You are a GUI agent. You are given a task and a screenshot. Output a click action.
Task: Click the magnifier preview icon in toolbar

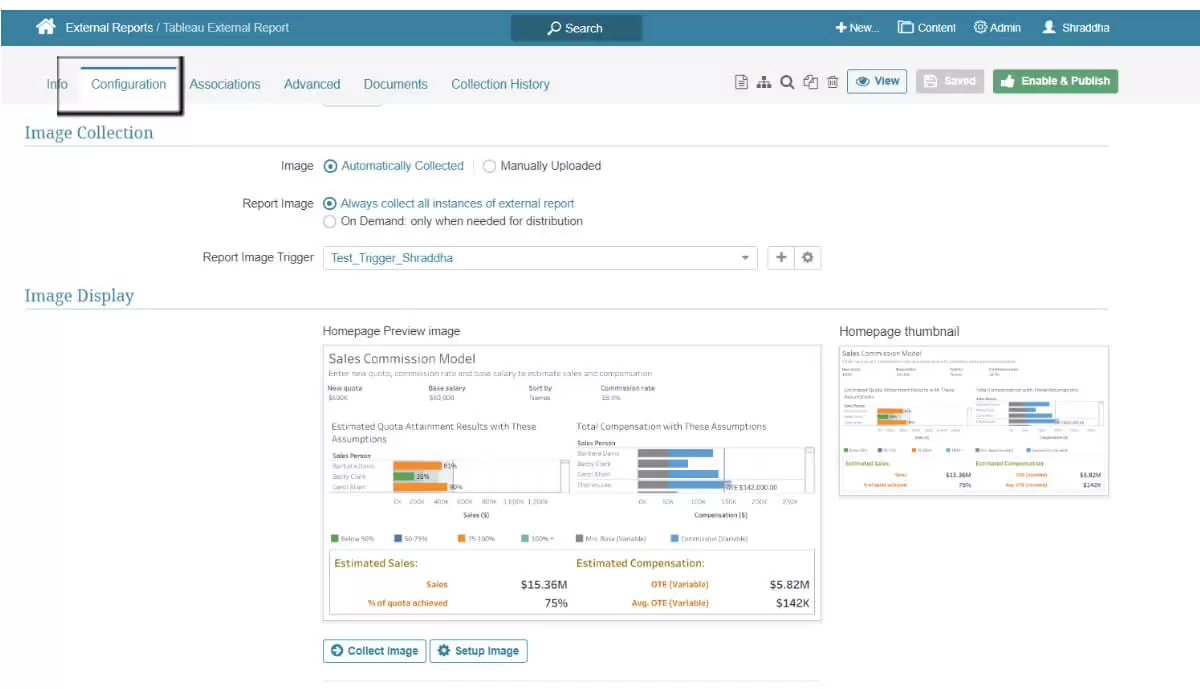point(787,82)
